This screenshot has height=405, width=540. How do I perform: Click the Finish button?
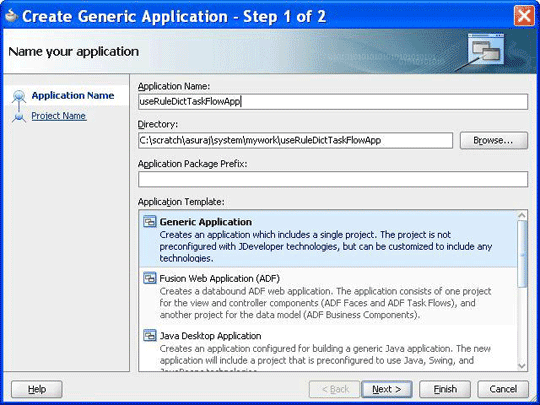pyautogui.click(x=445, y=389)
